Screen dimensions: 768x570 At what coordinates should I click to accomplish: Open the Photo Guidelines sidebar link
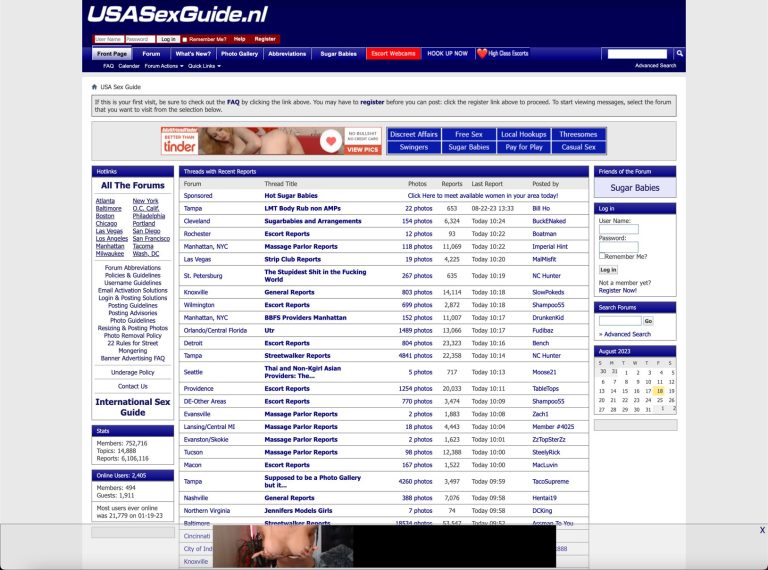[x=133, y=321]
